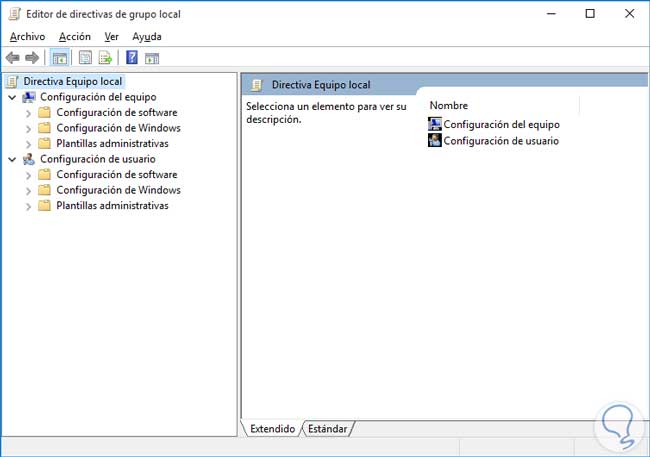Toggle the show/hide action pane icon
Viewport: 650px width, 457px height.
[152, 58]
